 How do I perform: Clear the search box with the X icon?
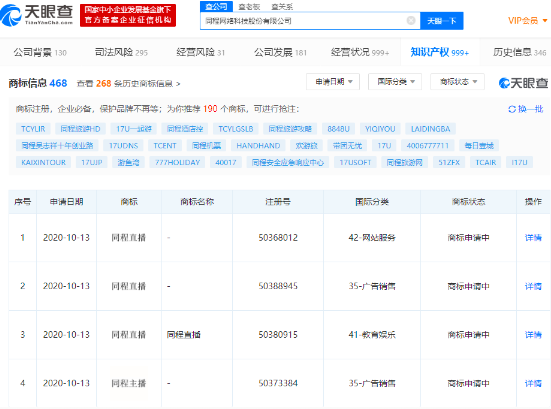pos(411,21)
